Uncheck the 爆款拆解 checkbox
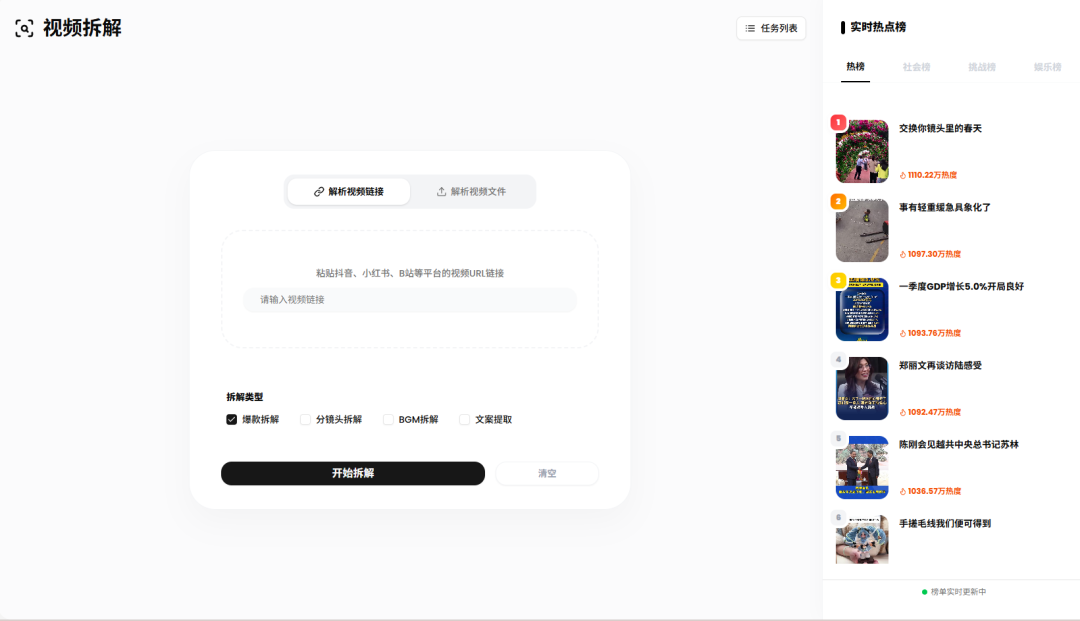 tap(231, 419)
